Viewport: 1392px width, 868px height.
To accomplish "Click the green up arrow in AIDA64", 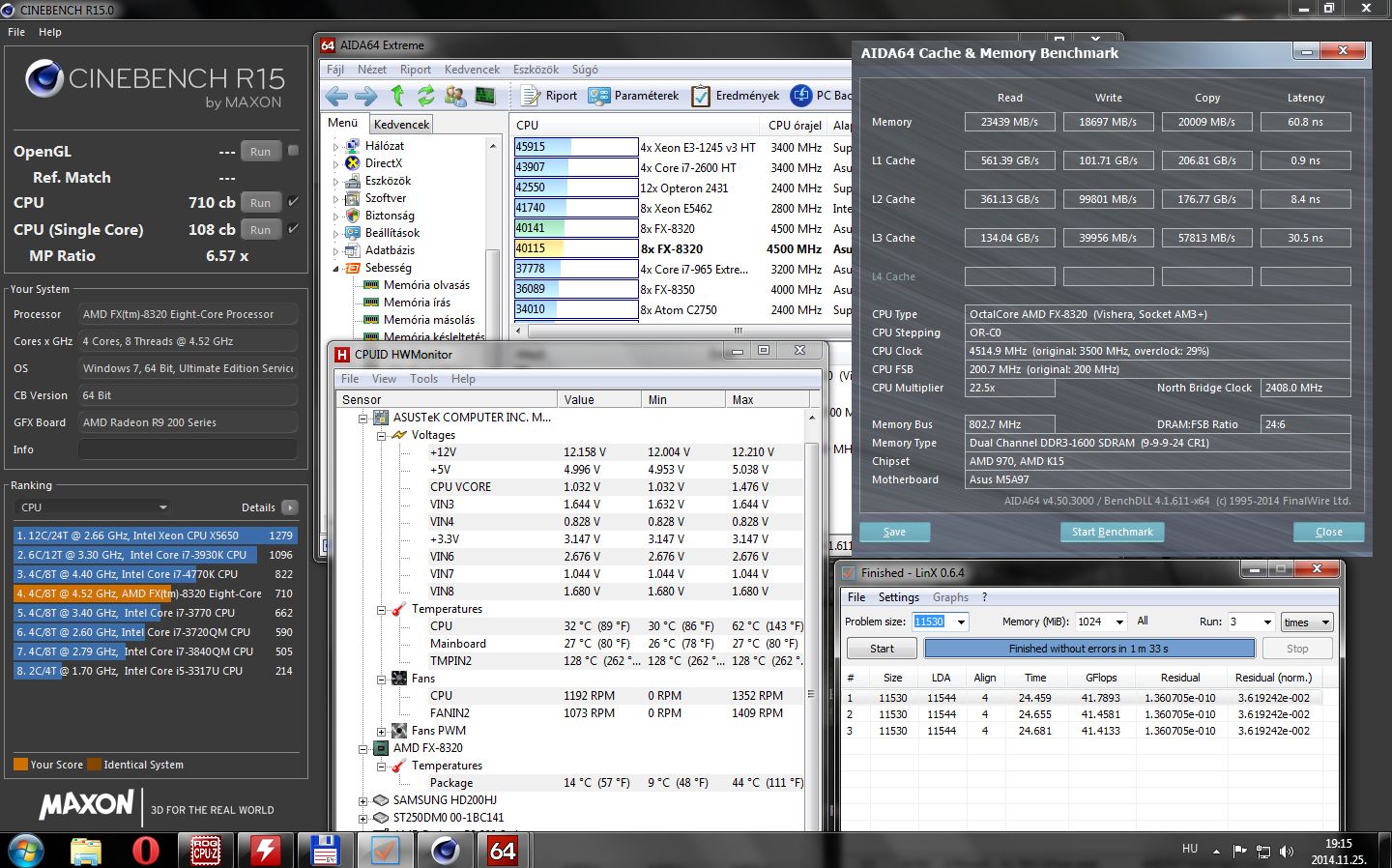I will 397,96.
